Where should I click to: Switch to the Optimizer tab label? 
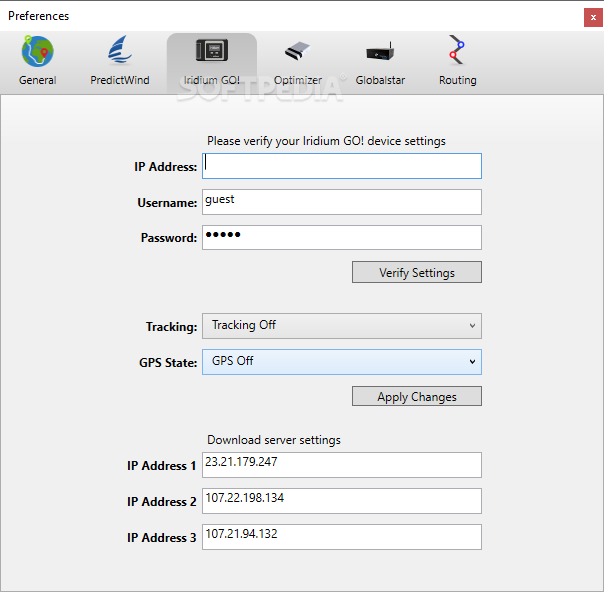click(x=298, y=80)
